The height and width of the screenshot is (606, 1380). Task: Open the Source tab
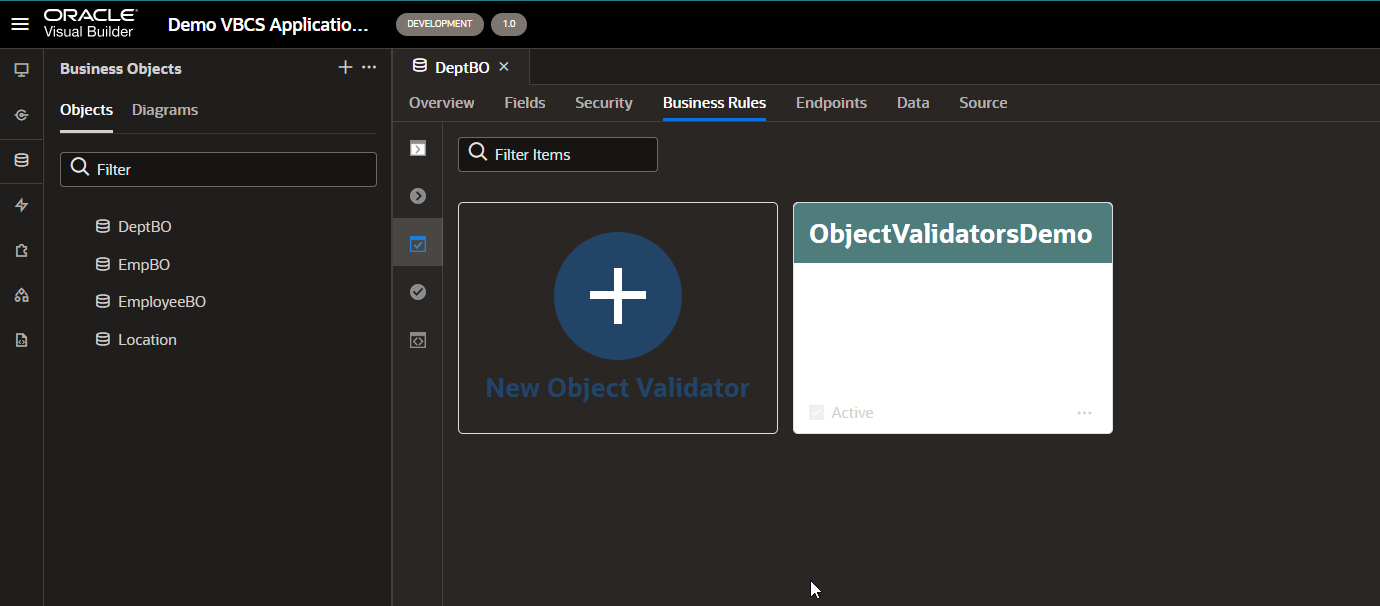[983, 103]
